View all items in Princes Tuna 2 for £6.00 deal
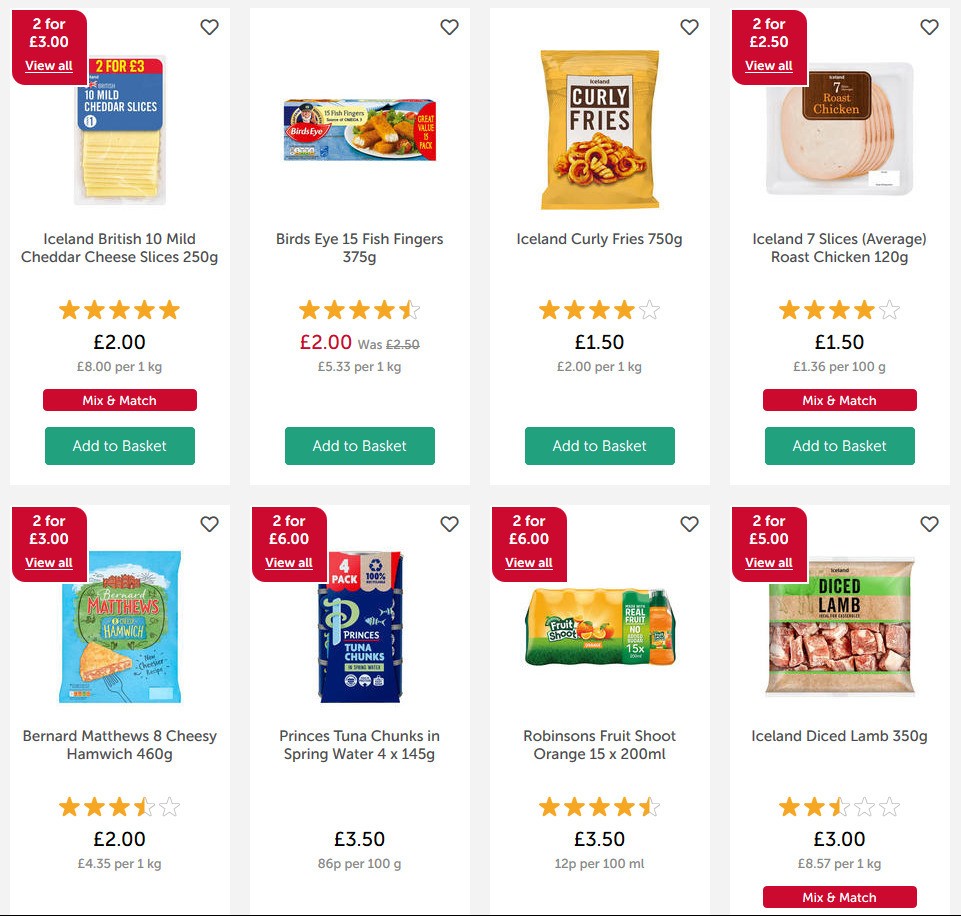The width and height of the screenshot is (961, 916). [x=288, y=563]
